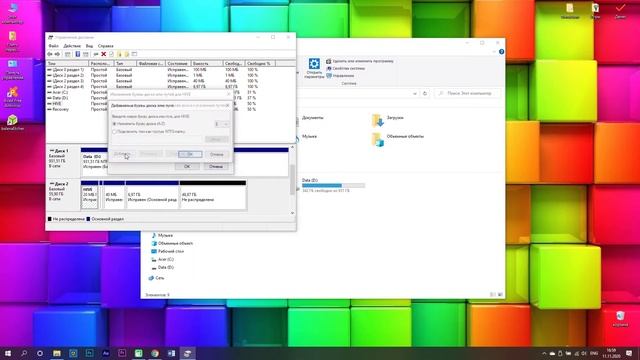Screen dimensions: 640x360
Task: Open the Вид menu
Action: (89, 46)
